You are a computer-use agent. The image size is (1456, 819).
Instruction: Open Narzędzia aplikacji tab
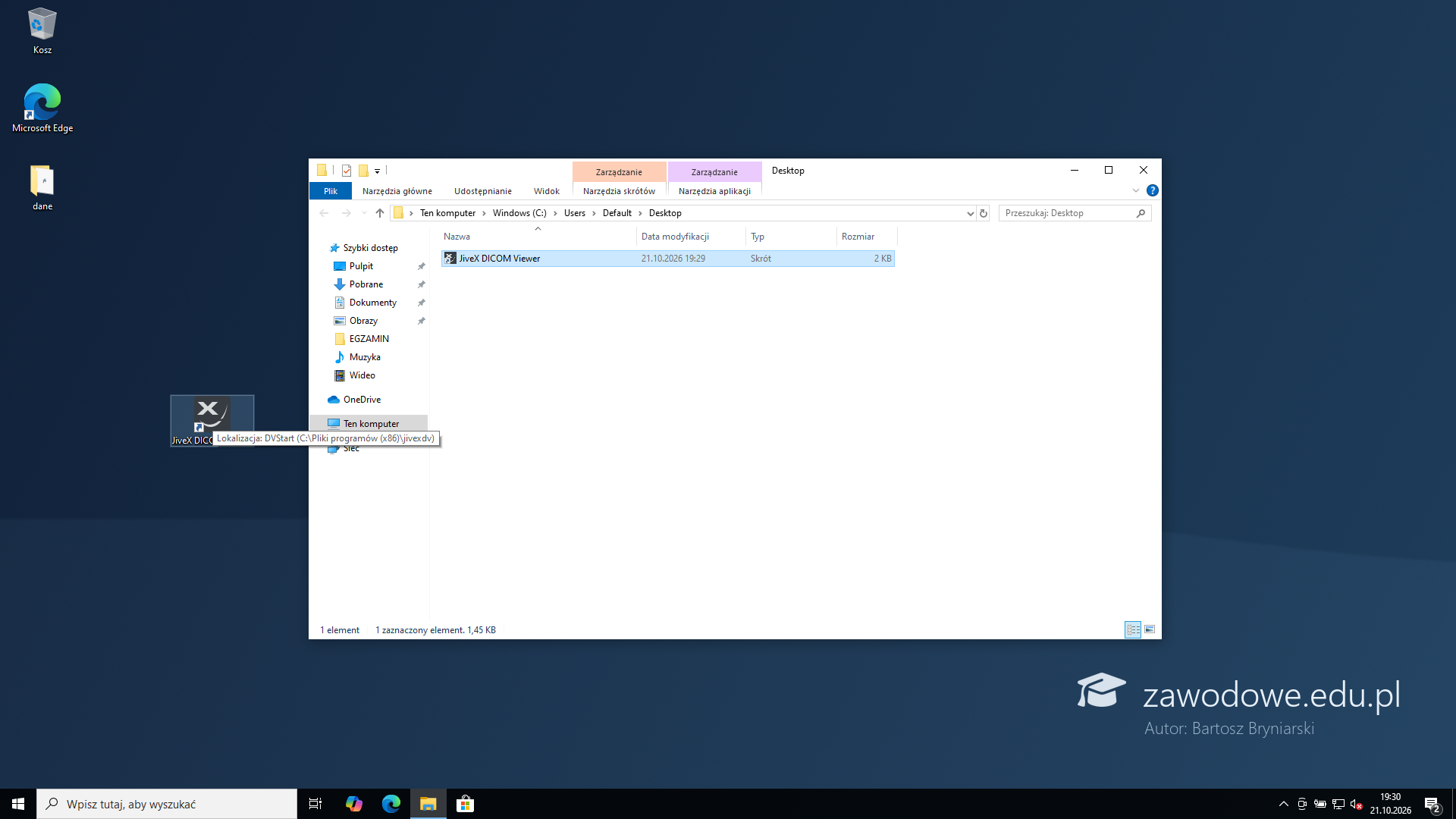[714, 191]
